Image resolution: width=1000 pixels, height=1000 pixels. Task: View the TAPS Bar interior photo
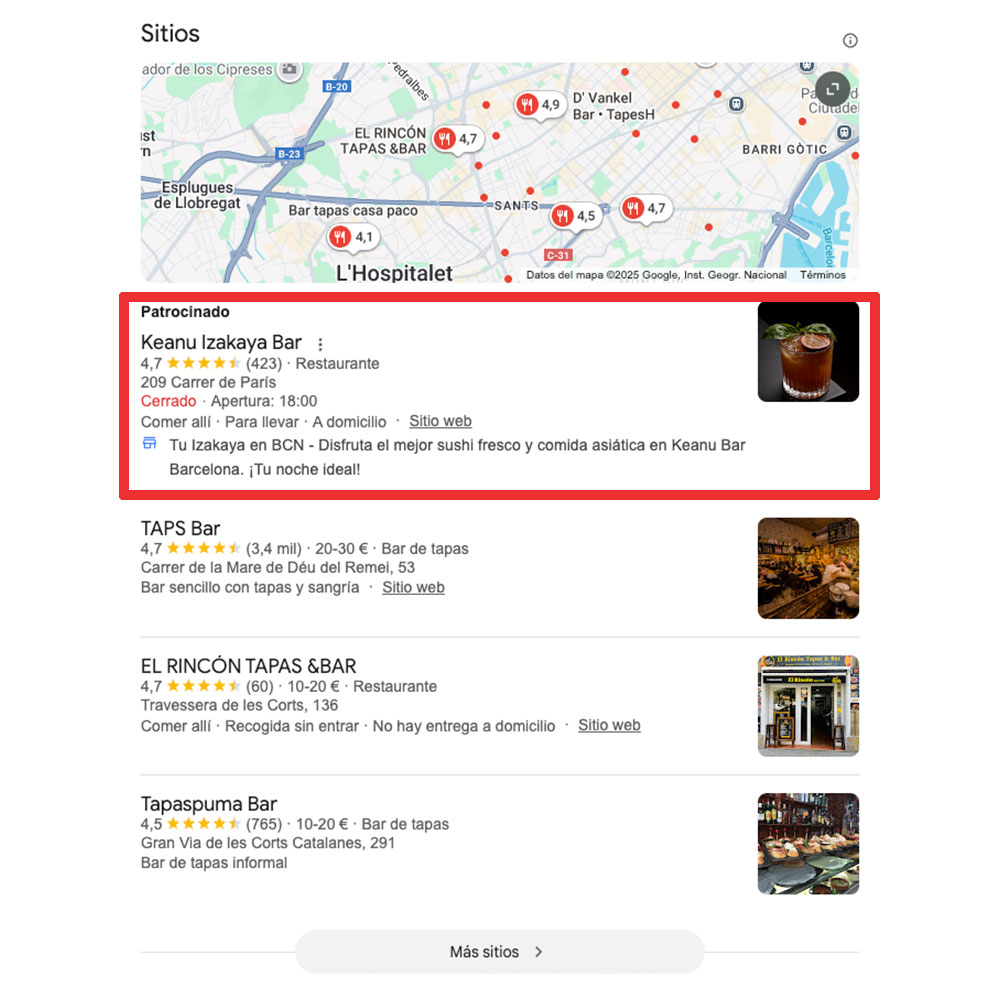pyautogui.click(x=808, y=568)
